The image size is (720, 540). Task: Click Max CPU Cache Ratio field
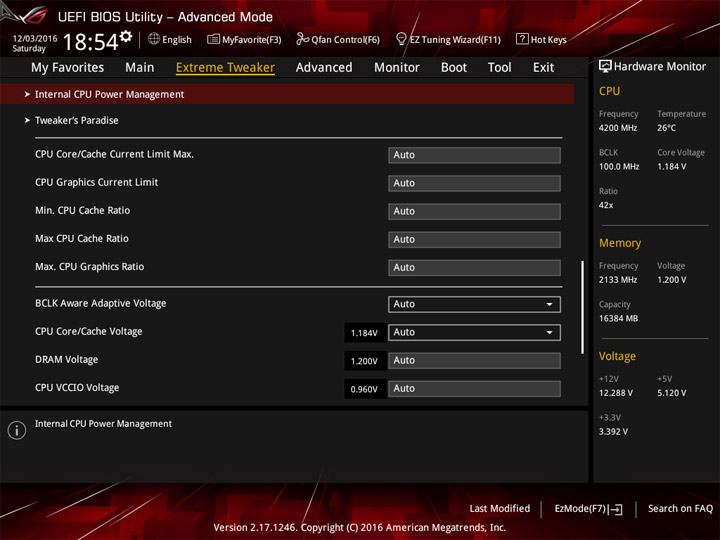(474, 239)
